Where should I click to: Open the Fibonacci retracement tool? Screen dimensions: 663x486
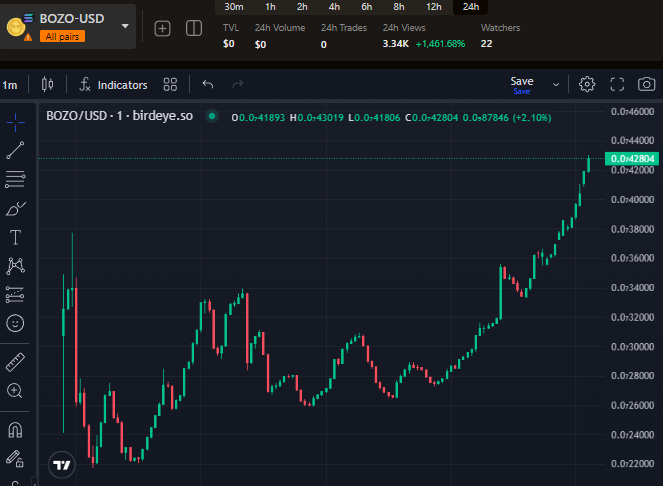point(15,179)
